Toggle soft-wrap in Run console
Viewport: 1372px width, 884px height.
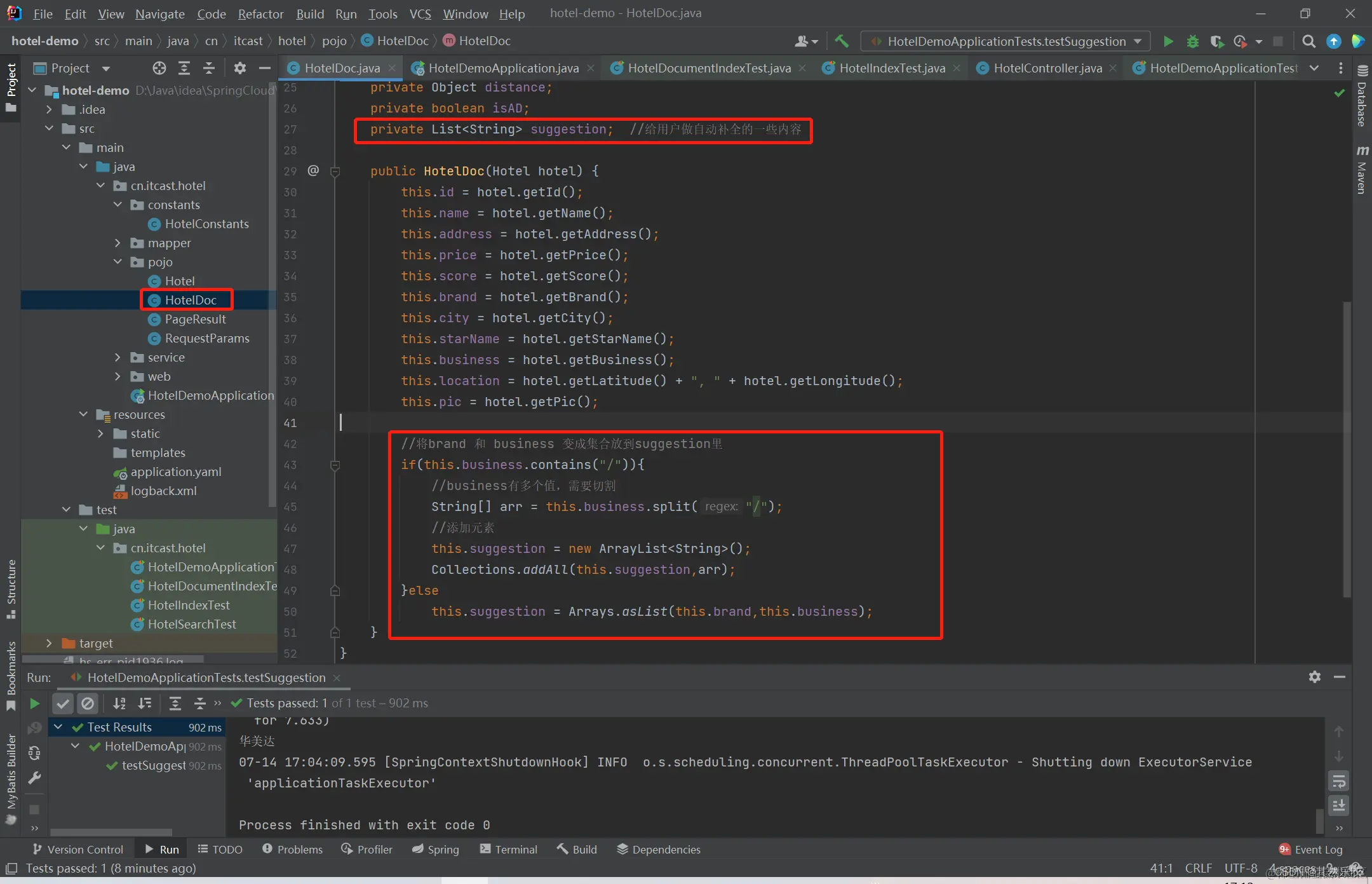click(1338, 781)
